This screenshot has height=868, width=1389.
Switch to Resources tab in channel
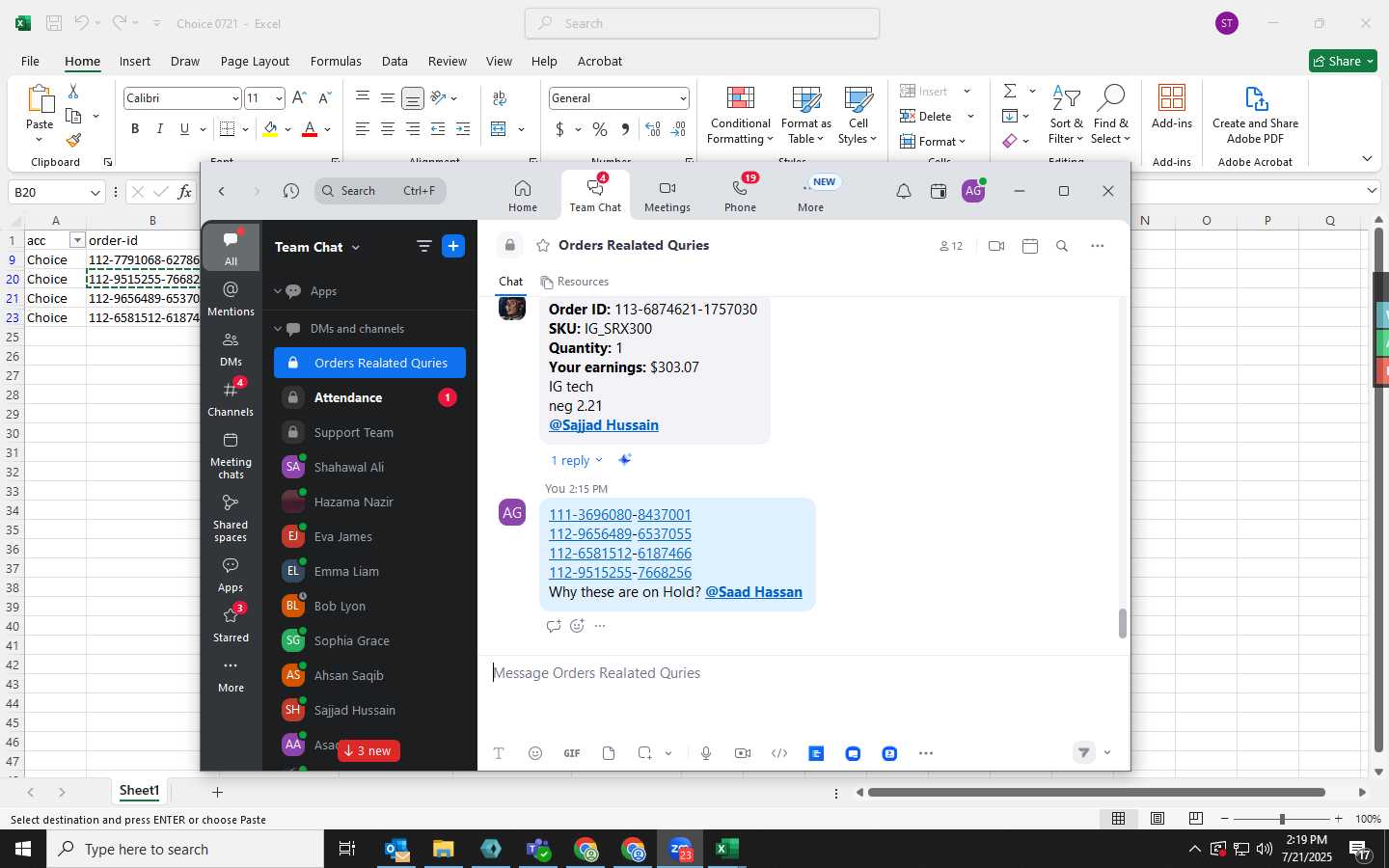click(x=575, y=282)
